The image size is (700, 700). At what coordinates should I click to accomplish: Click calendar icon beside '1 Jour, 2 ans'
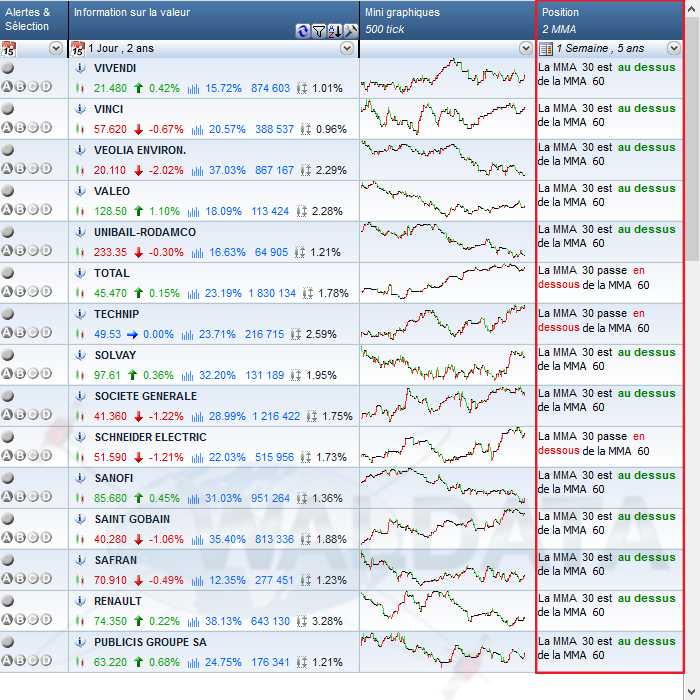point(78,48)
